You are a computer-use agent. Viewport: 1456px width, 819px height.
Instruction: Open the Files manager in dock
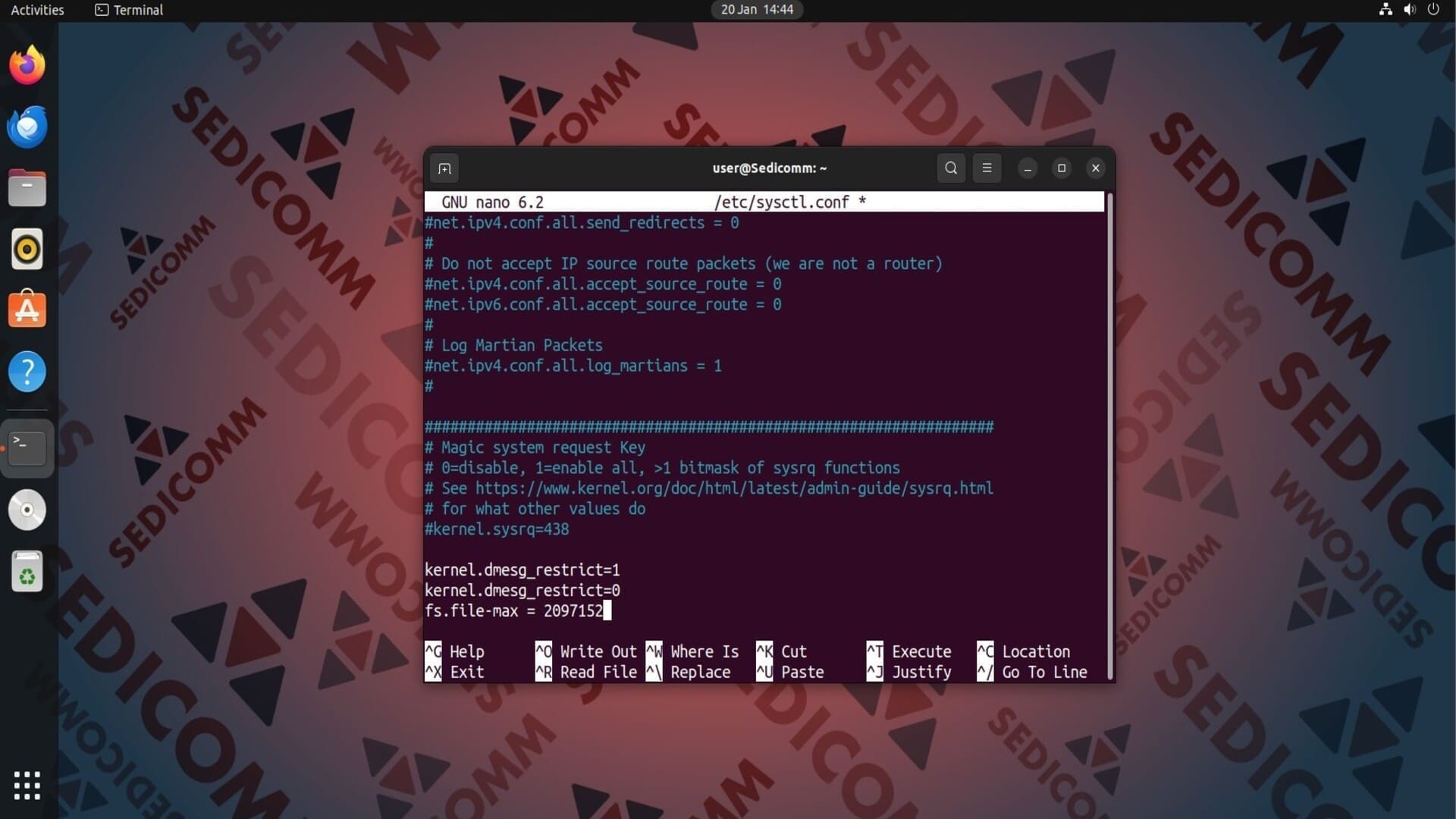coord(27,188)
